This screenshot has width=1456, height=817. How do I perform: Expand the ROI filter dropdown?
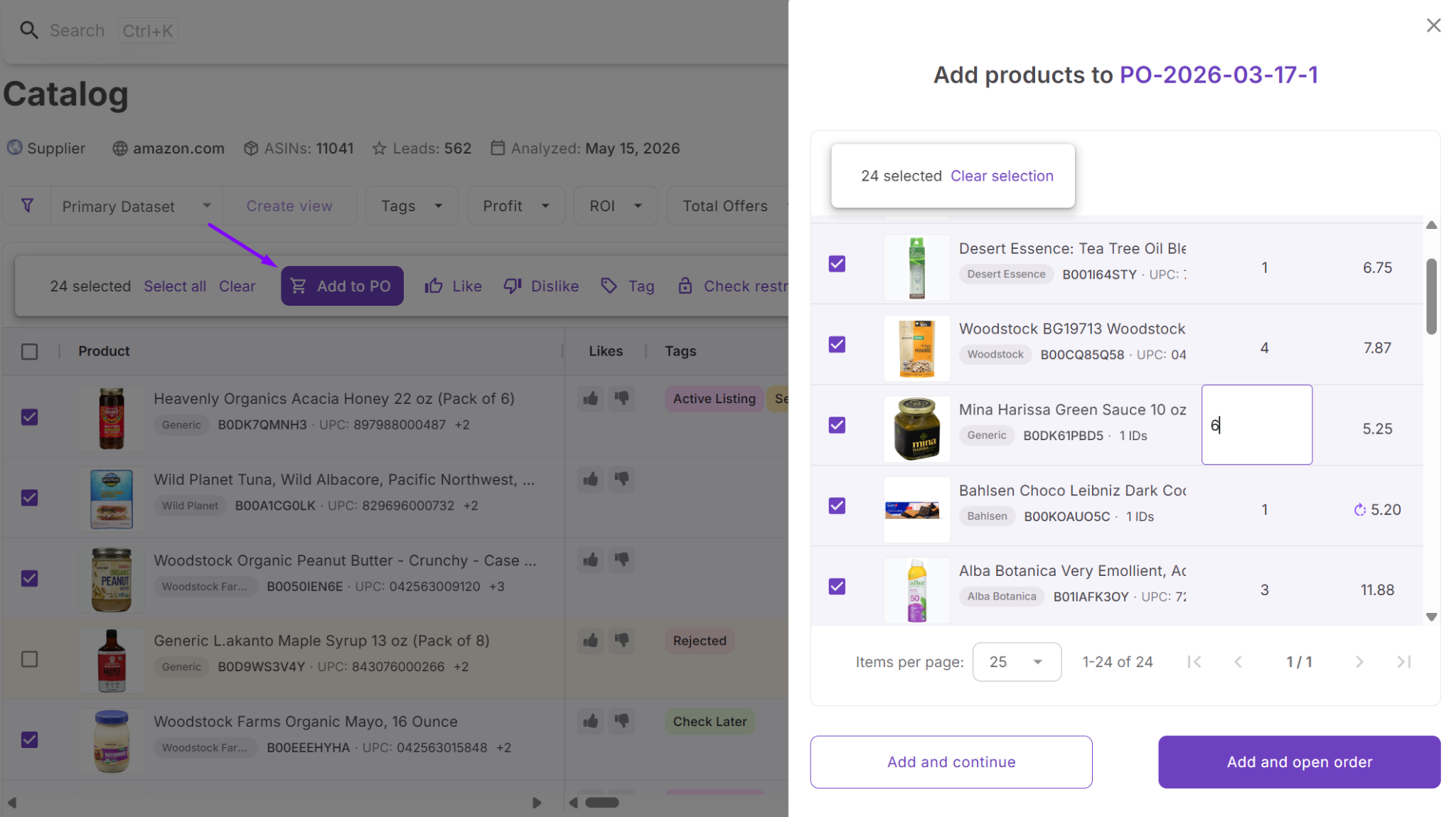(x=616, y=206)
